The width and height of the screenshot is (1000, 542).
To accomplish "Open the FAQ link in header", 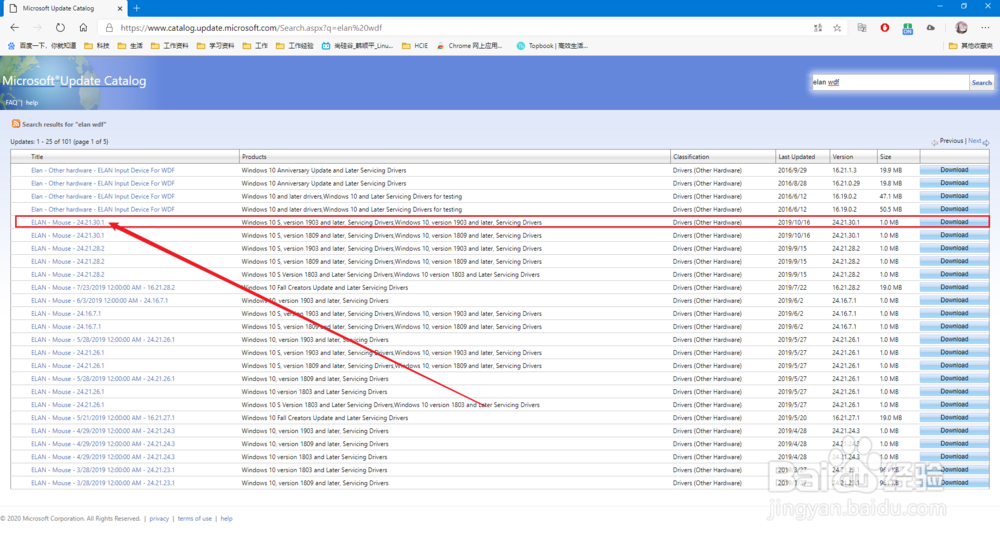I will coord(11,102).
